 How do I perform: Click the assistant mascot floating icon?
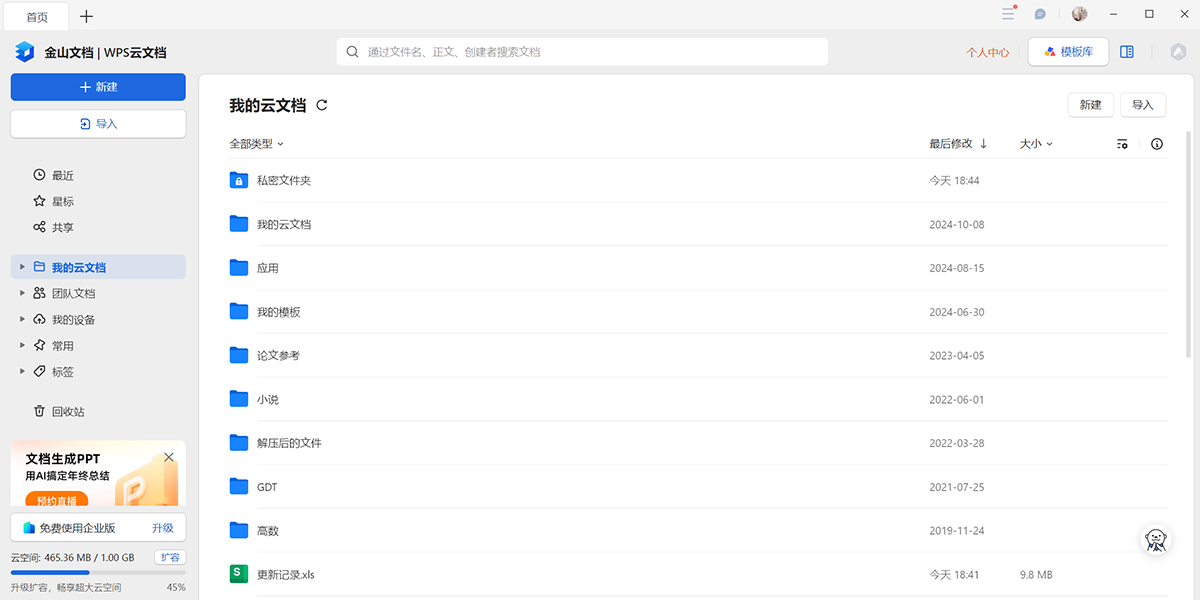pos(1157,540)
